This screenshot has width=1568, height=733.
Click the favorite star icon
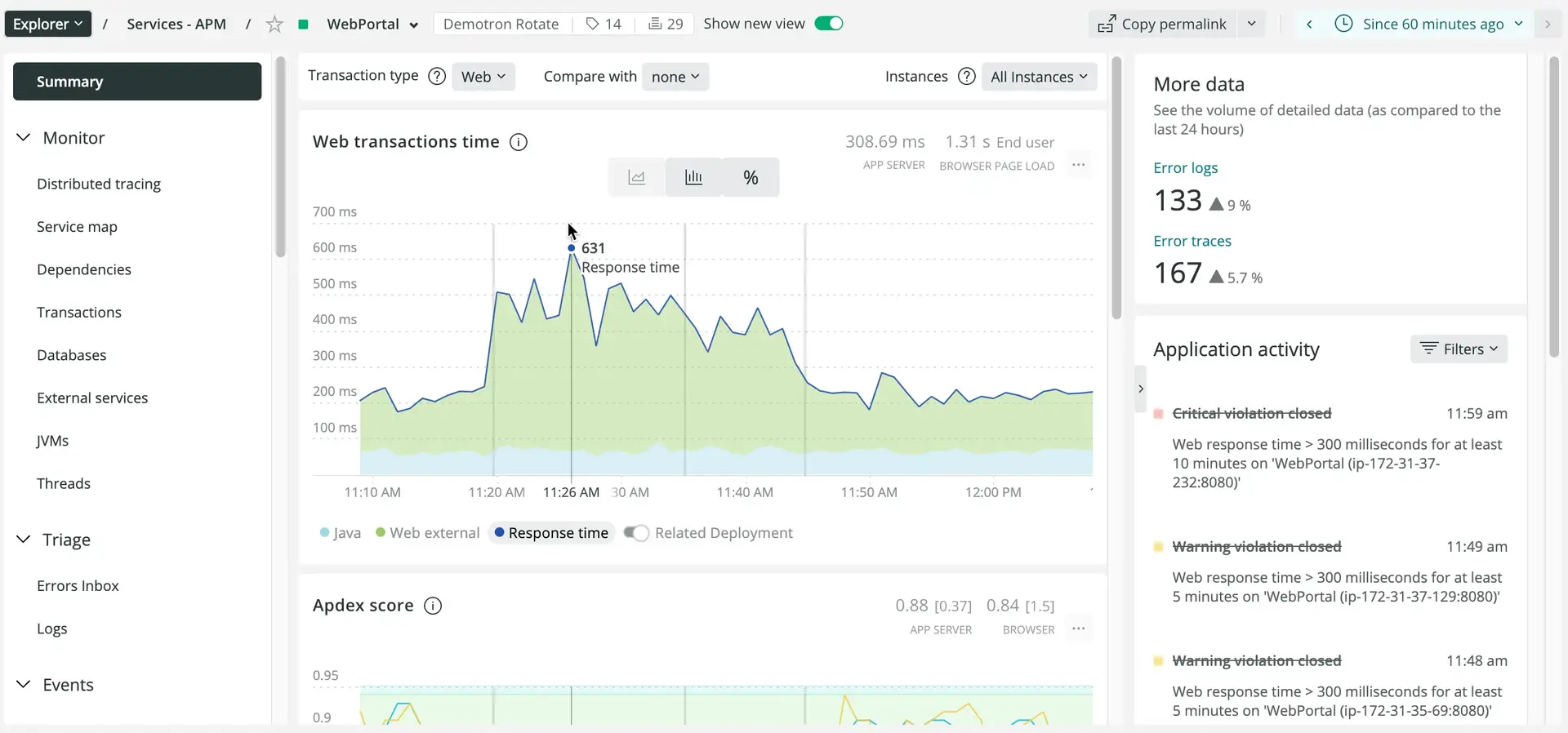(x=274, y=24)
